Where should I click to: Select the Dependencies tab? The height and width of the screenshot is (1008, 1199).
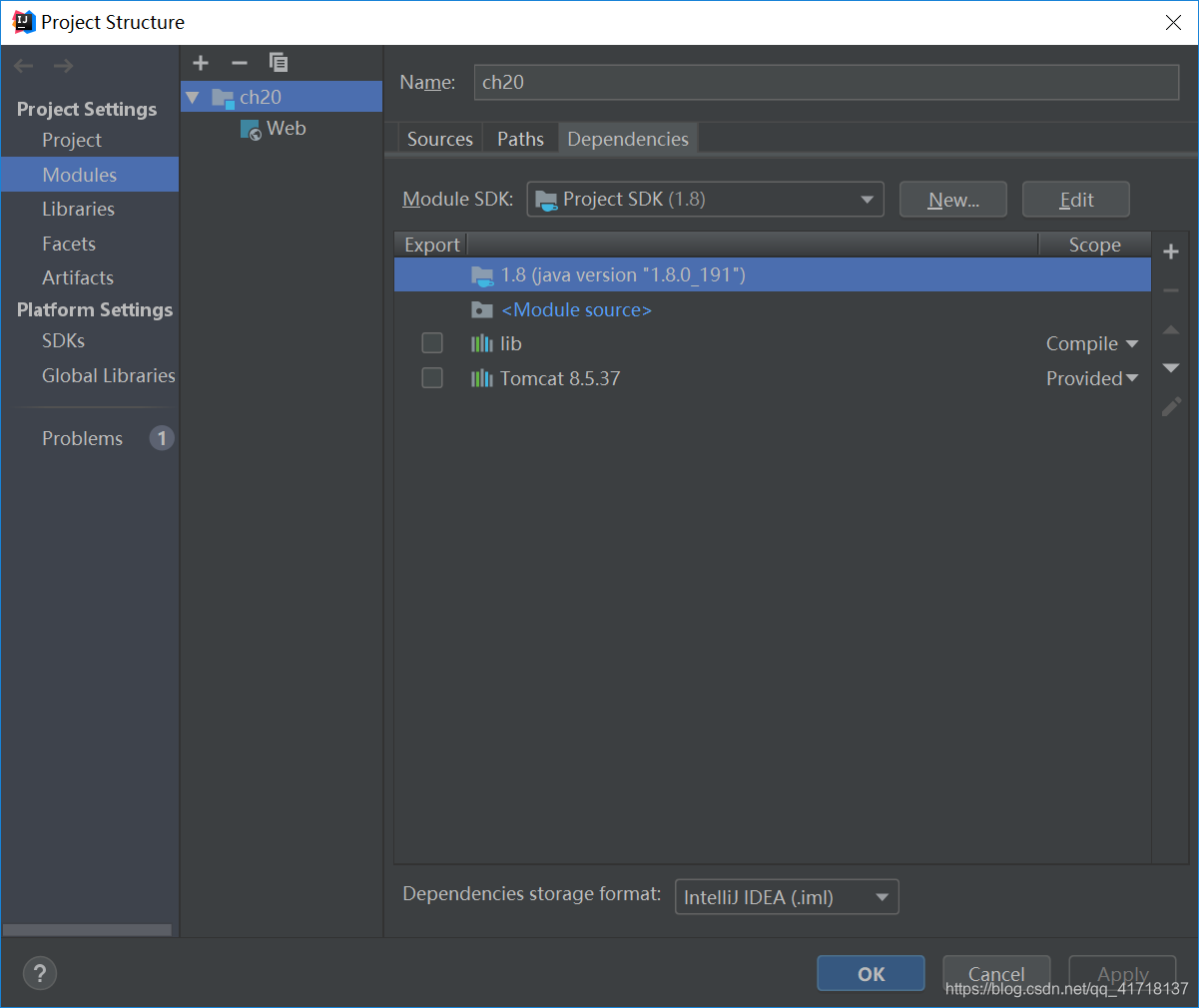pos(628,139)
